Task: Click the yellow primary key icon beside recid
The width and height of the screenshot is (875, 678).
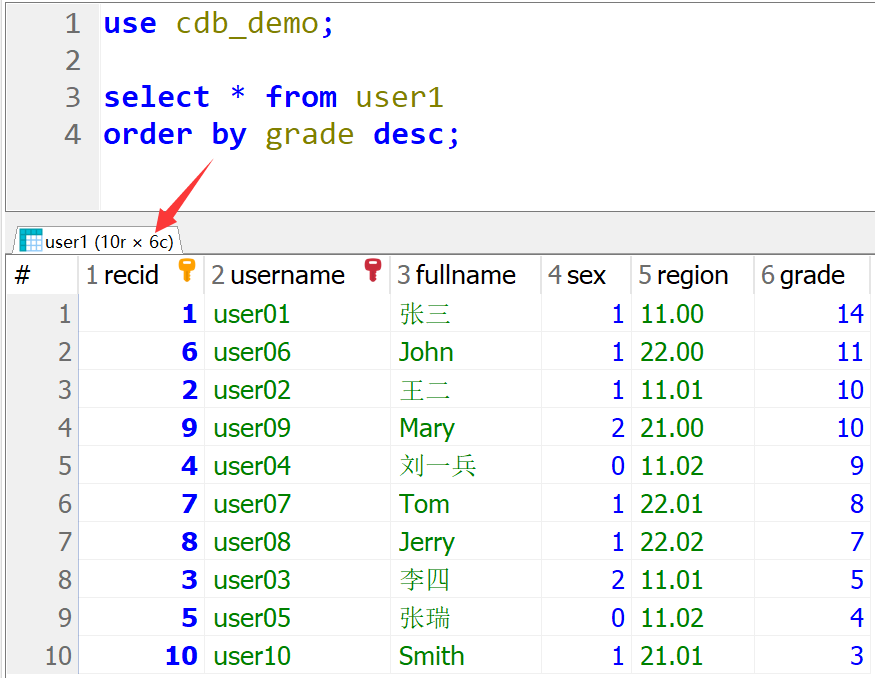Action: coord(186,270)
